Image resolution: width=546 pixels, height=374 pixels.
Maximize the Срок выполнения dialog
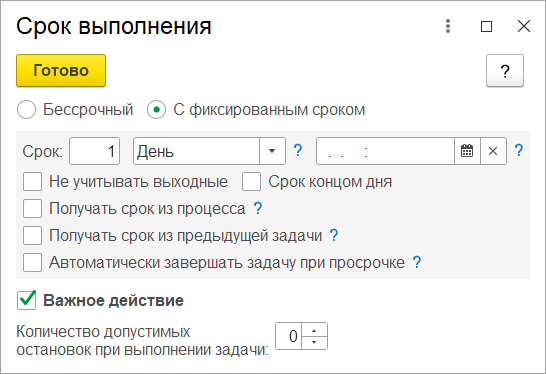(486, 26)
